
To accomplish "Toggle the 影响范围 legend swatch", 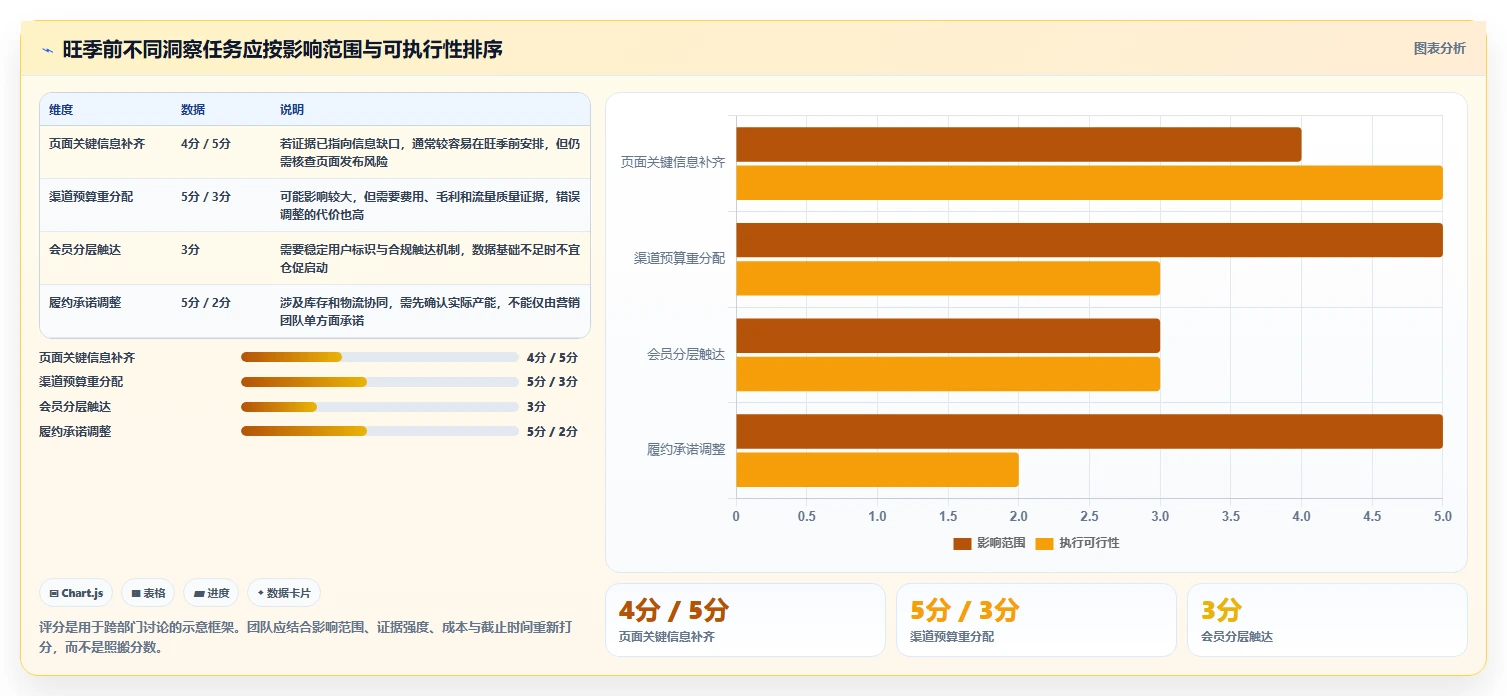I will click(x=962, y=543).
